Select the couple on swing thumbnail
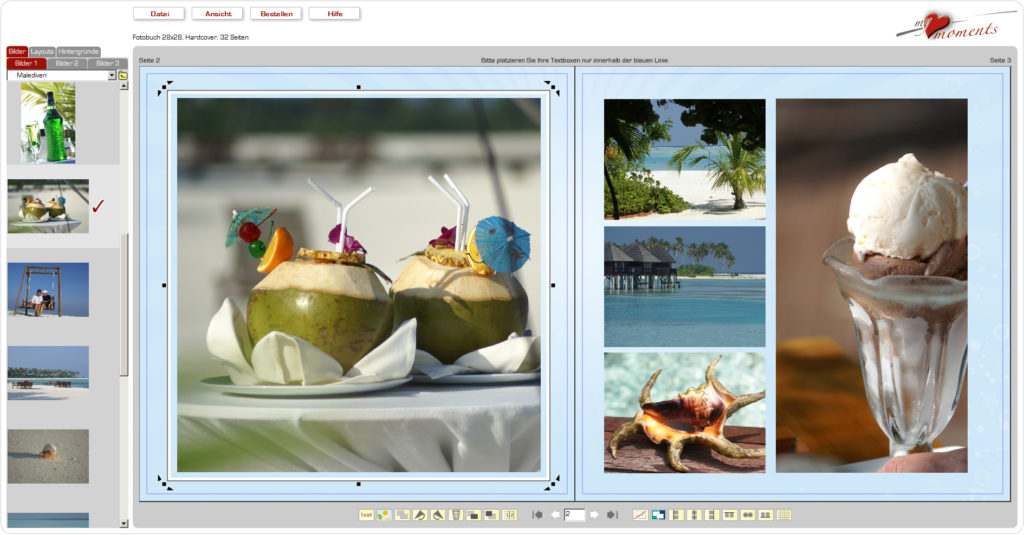Viewport: 1024px width, 535px height. (48, 289)
